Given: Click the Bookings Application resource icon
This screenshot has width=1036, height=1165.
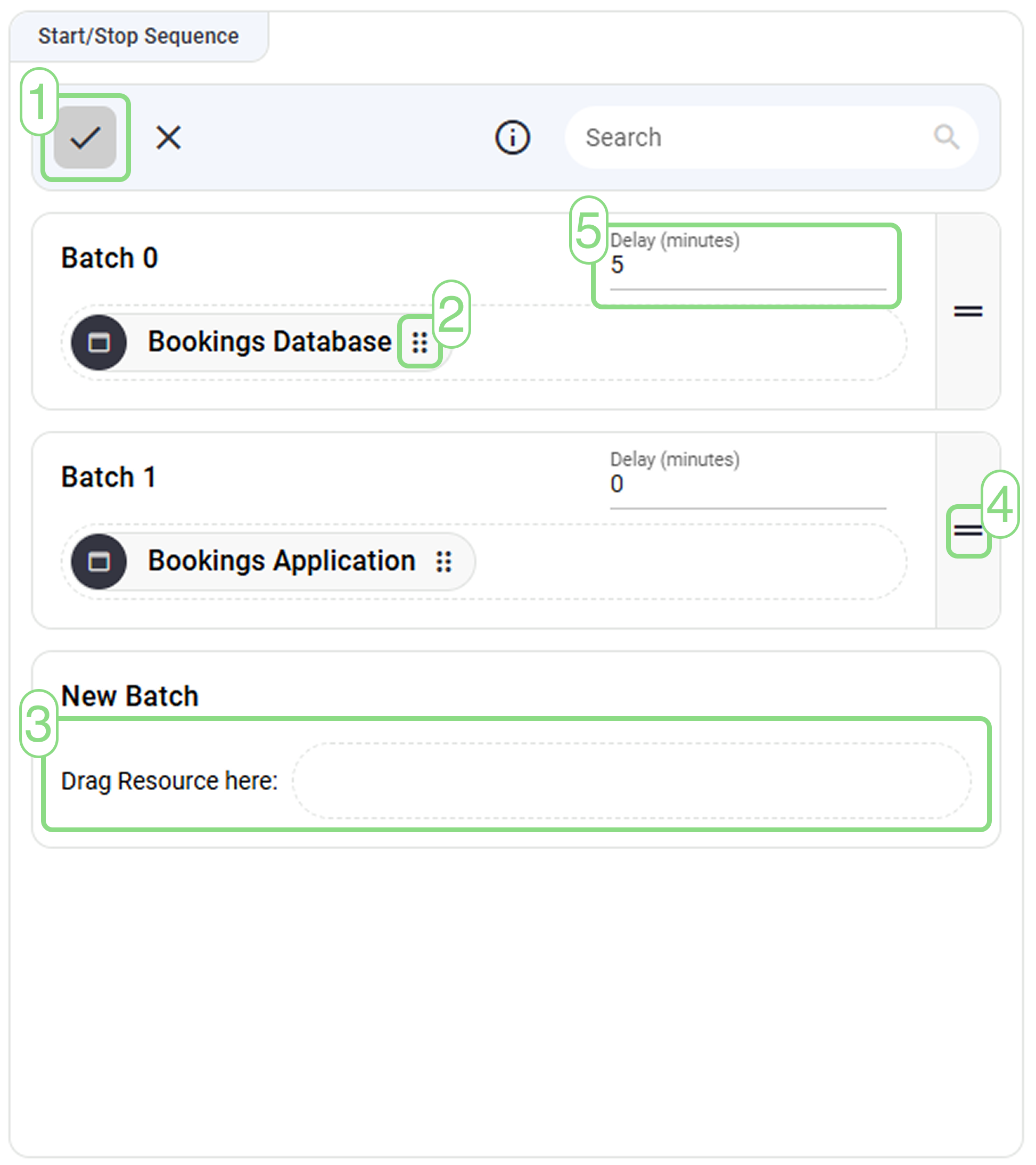Looking at the screenshot, I should pyautogui.click(x=99, y=561).
